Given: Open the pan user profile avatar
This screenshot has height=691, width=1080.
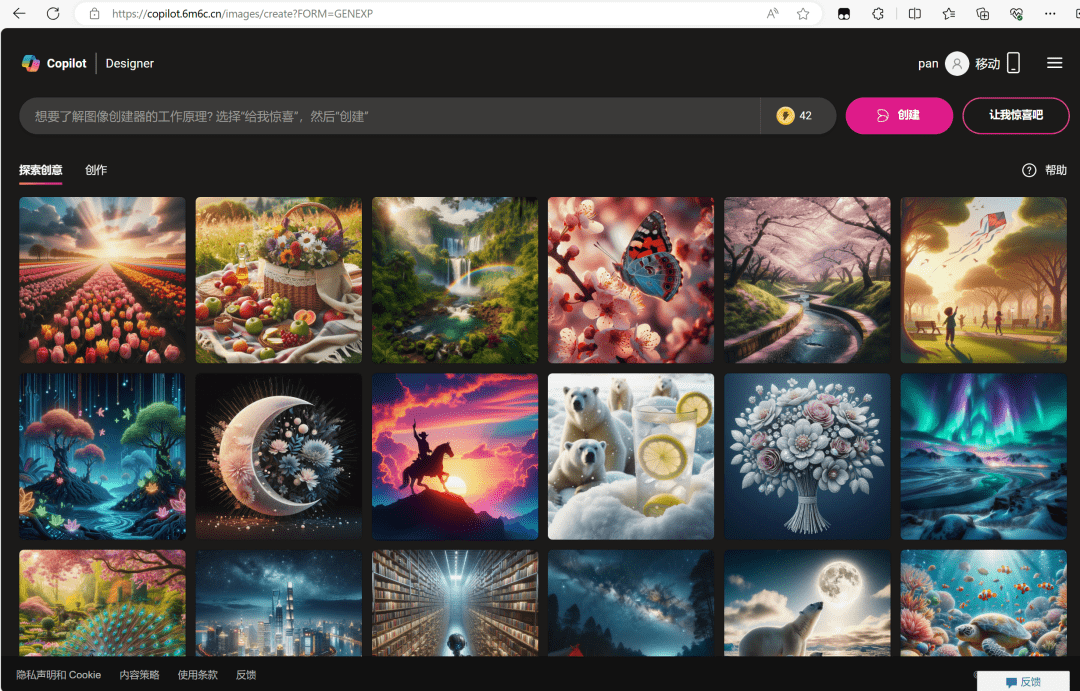Looking at the screenshot, I should 957,64.
